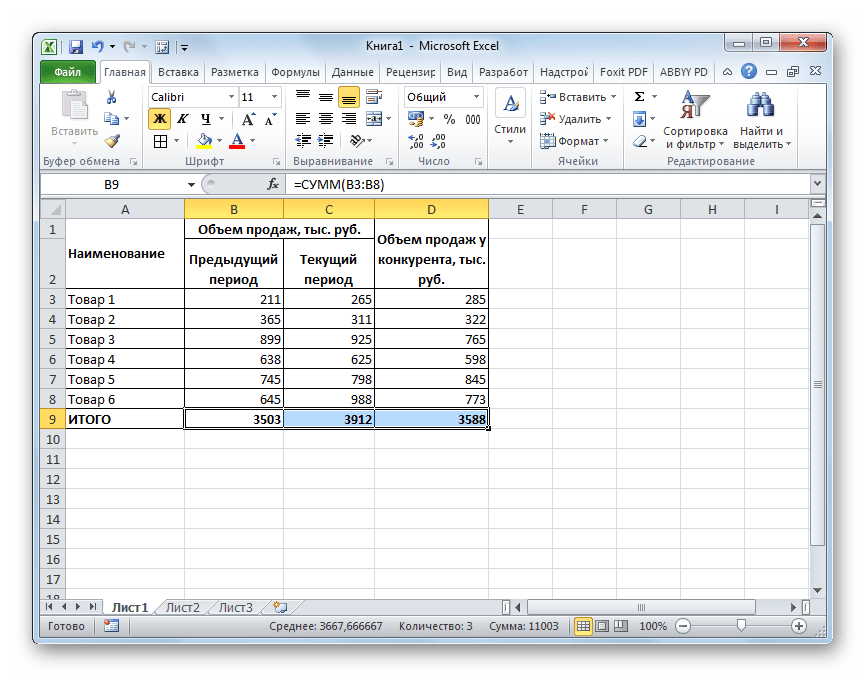Increase font size with large A
The image size is (866, 677).
[247, 119]
